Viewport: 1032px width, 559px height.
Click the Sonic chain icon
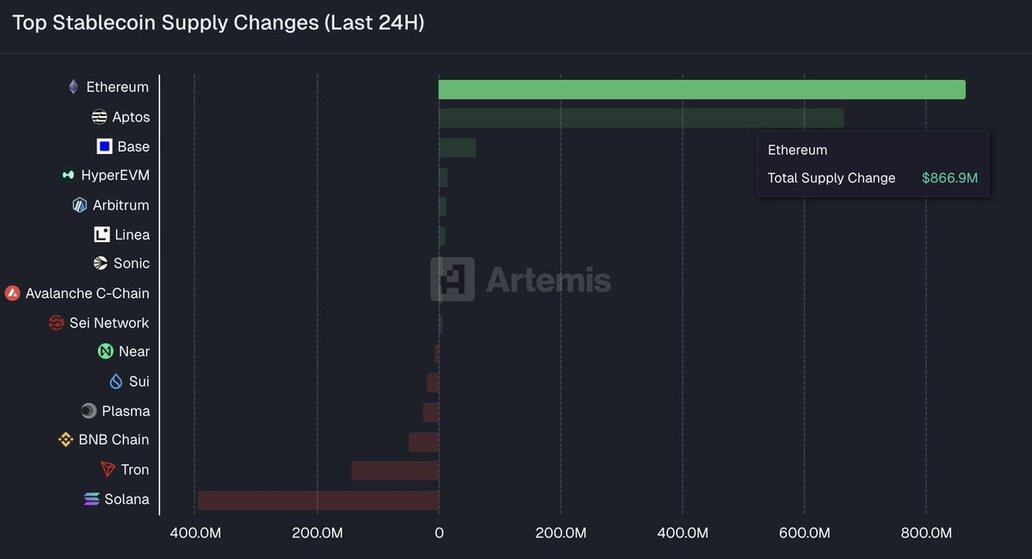pyautogui.click(x=100, y=263)
